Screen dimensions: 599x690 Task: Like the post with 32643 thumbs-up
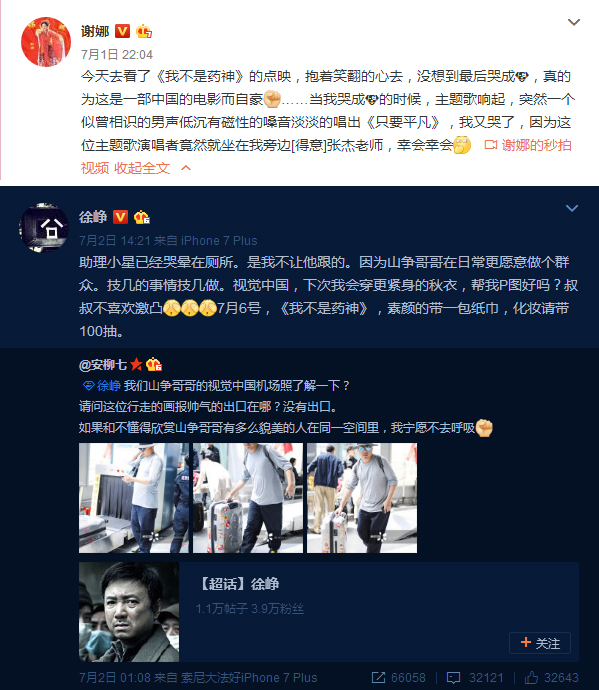pyautogui.click(x=531, y=678)
